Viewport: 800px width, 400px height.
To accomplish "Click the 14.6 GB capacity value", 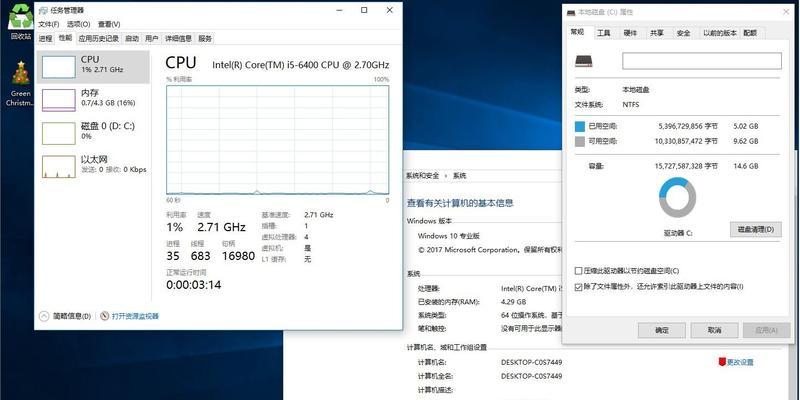I will coord(746,166).
